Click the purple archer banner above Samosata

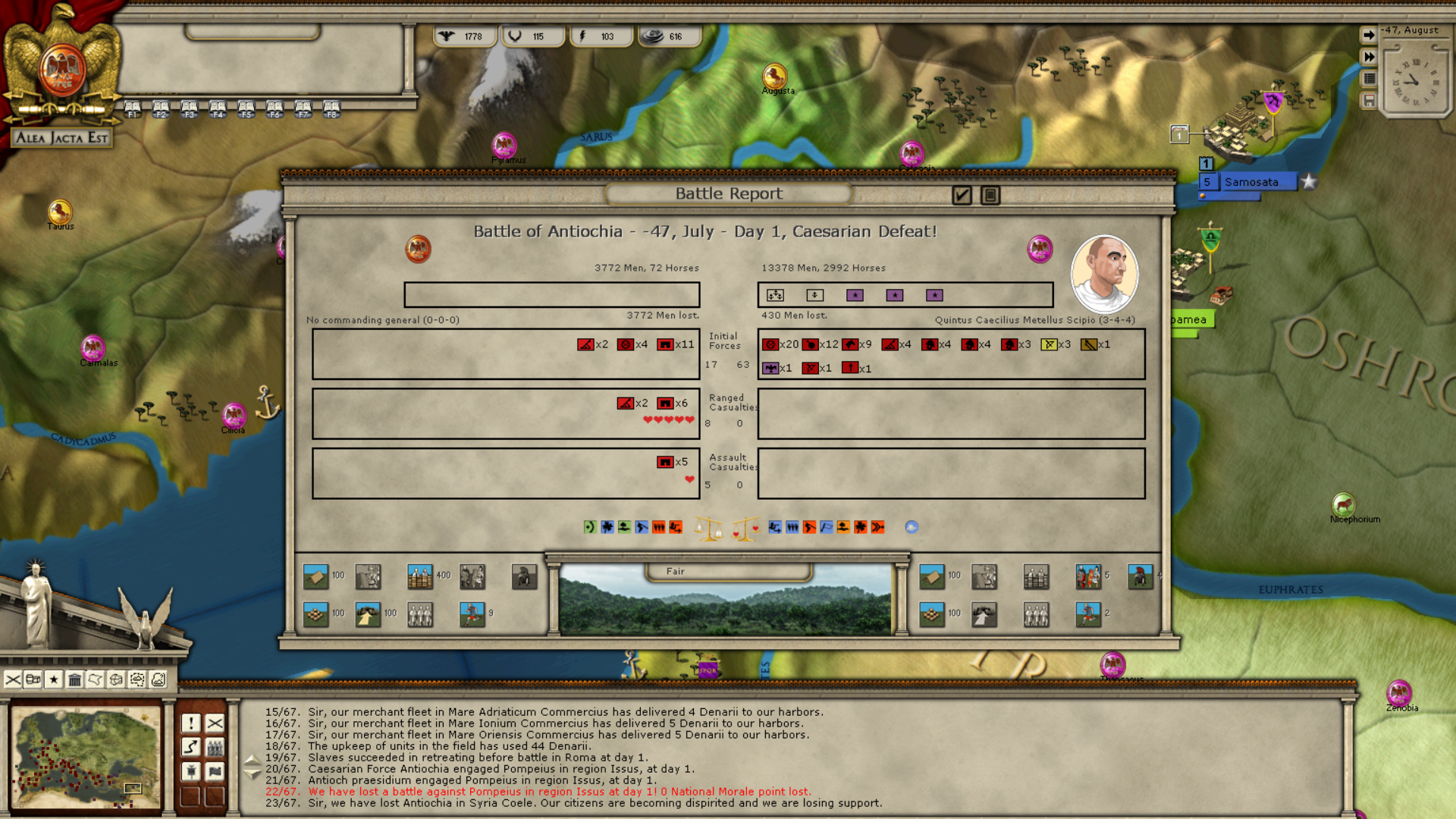point(1273,102)
